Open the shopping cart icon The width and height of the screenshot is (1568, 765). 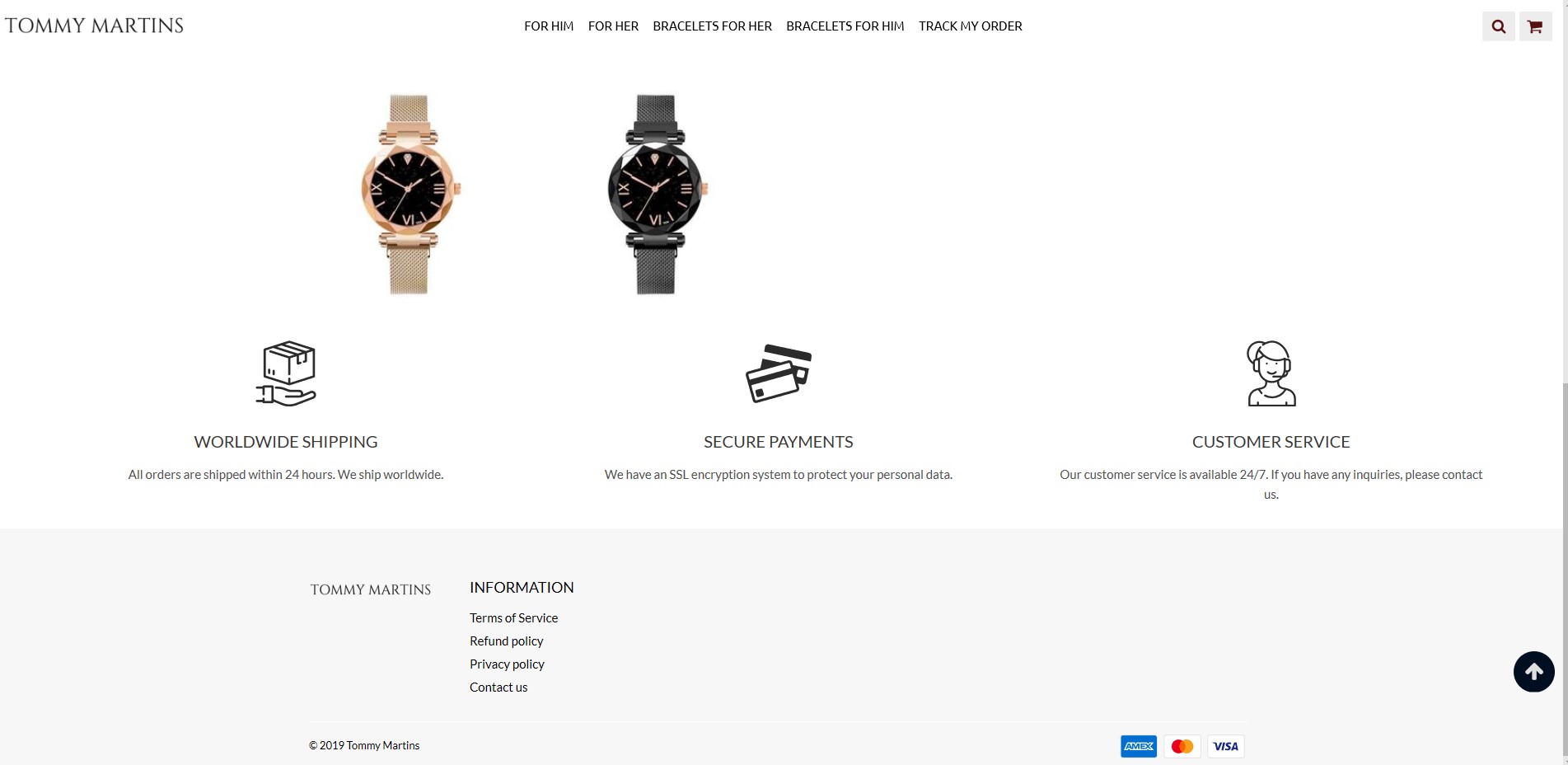point(1535,26)
